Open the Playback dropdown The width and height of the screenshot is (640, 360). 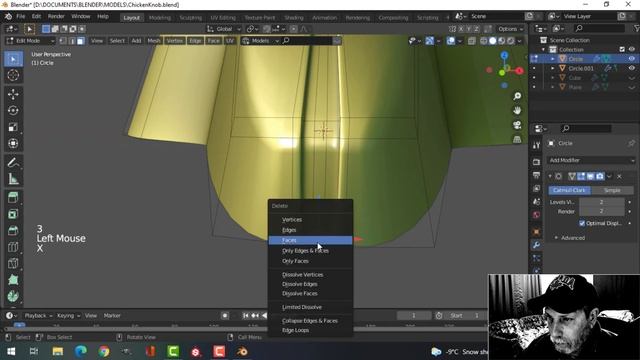38,316
